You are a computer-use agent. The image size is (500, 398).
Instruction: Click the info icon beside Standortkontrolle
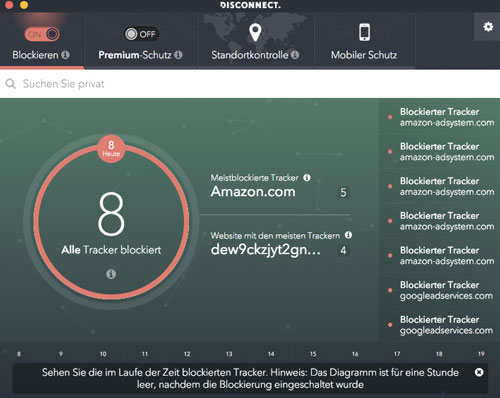(295, 55)
